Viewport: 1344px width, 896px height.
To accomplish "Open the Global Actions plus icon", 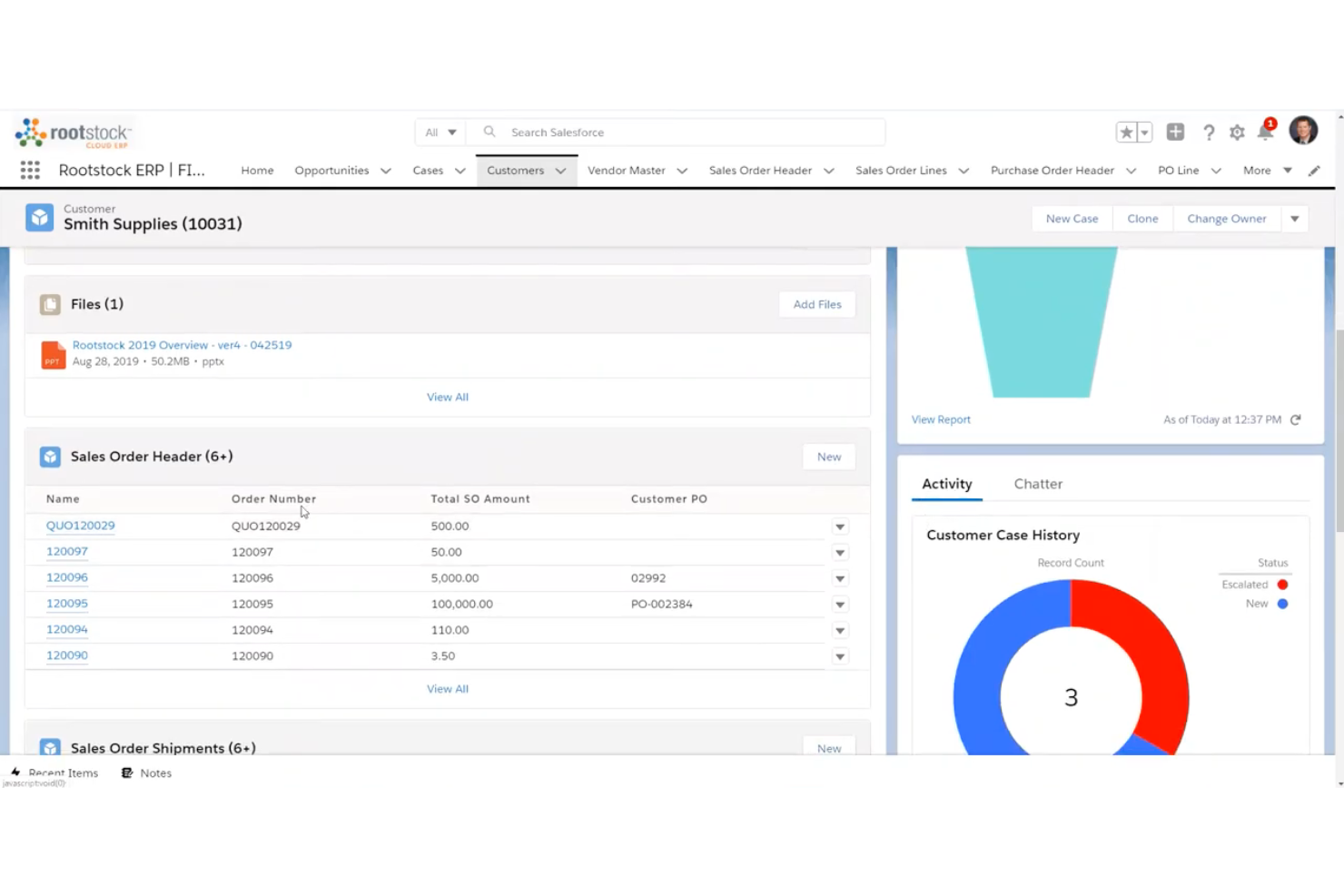I will point(1175,132).
